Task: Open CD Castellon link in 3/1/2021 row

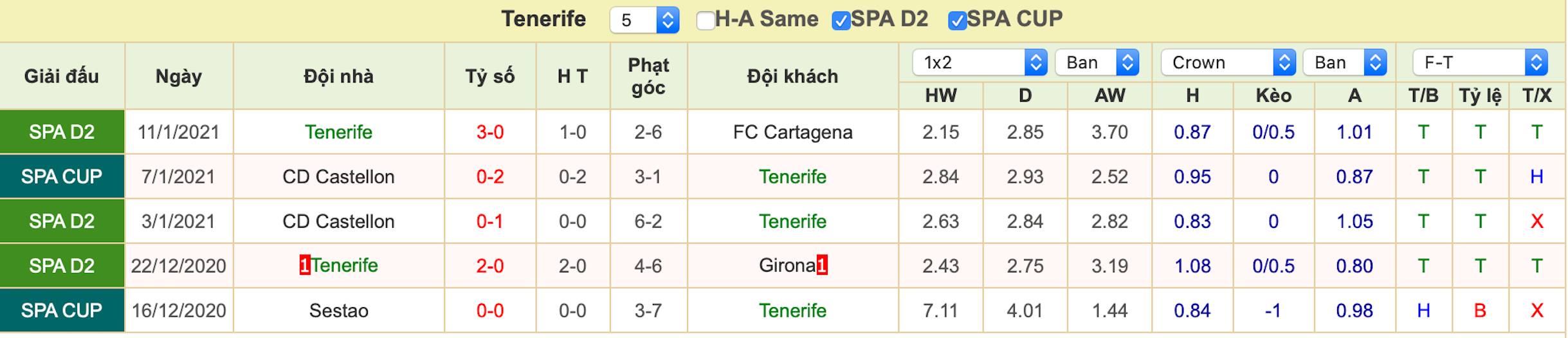Action: click(338, 221)
